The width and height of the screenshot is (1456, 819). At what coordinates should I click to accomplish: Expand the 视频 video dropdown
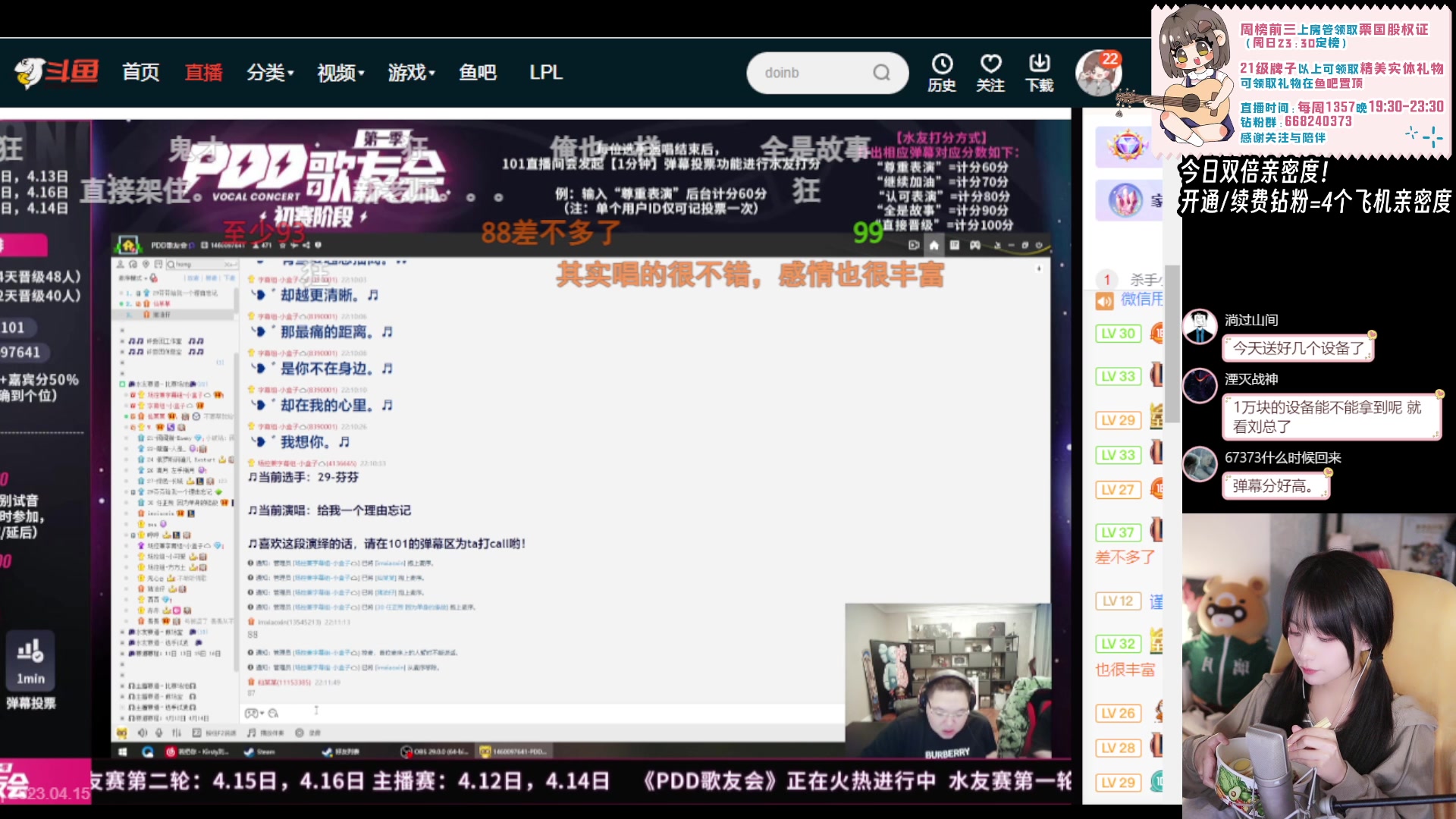point(340,73)
